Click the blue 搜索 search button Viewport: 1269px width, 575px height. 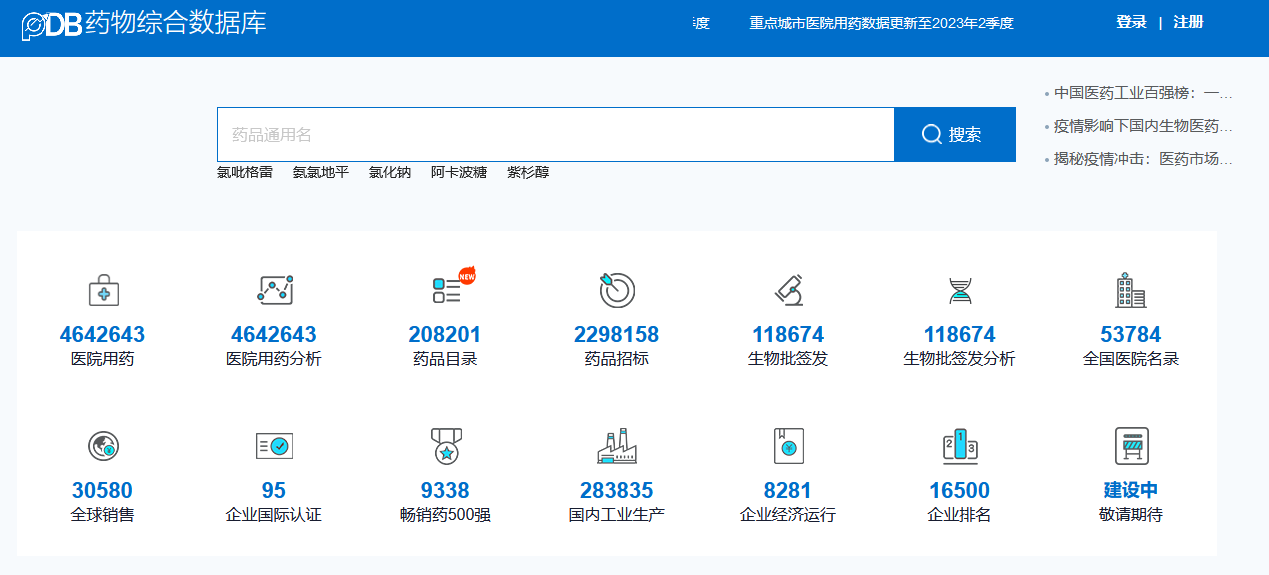click(954, 135)
